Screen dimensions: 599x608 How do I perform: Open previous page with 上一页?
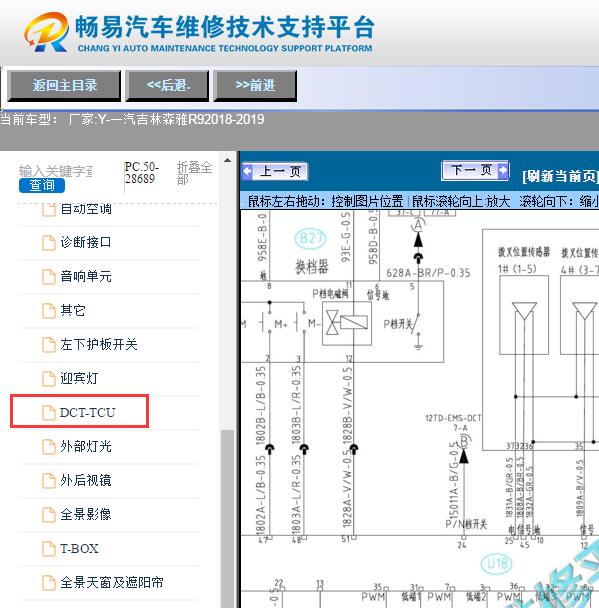coord(275,171)
